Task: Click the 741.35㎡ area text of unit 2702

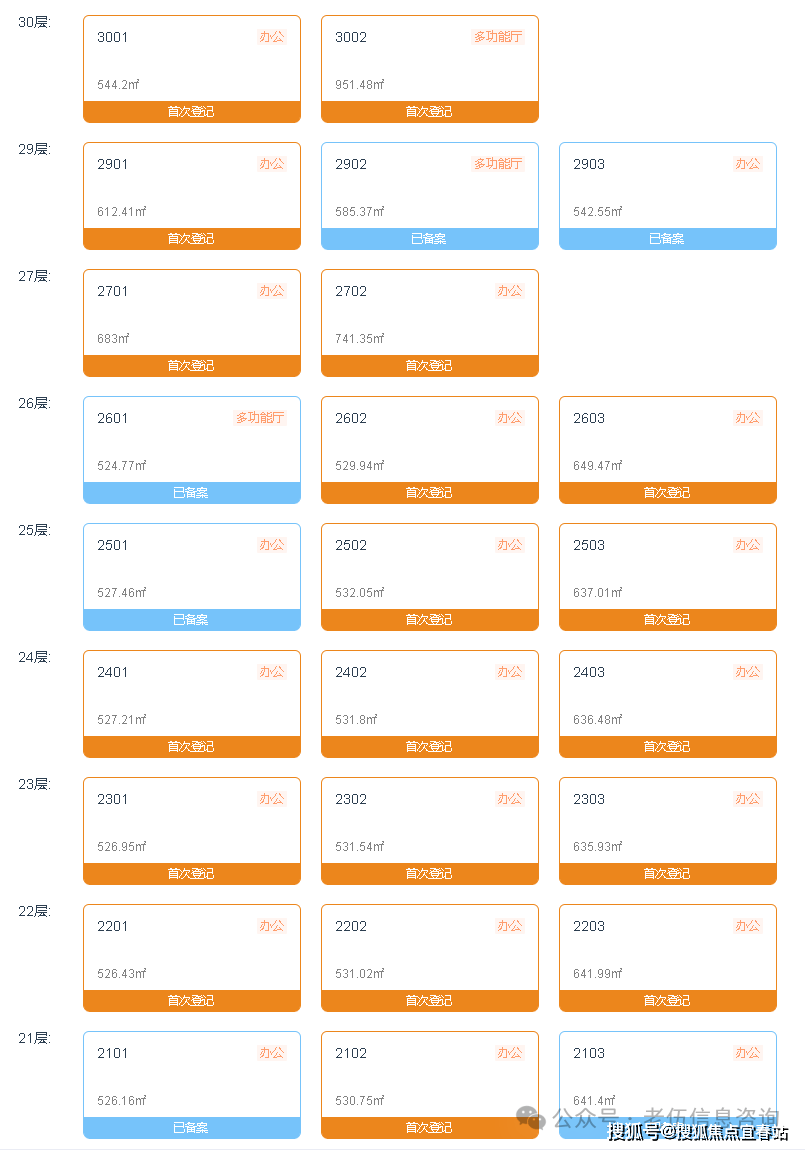Action: point(360,339)
